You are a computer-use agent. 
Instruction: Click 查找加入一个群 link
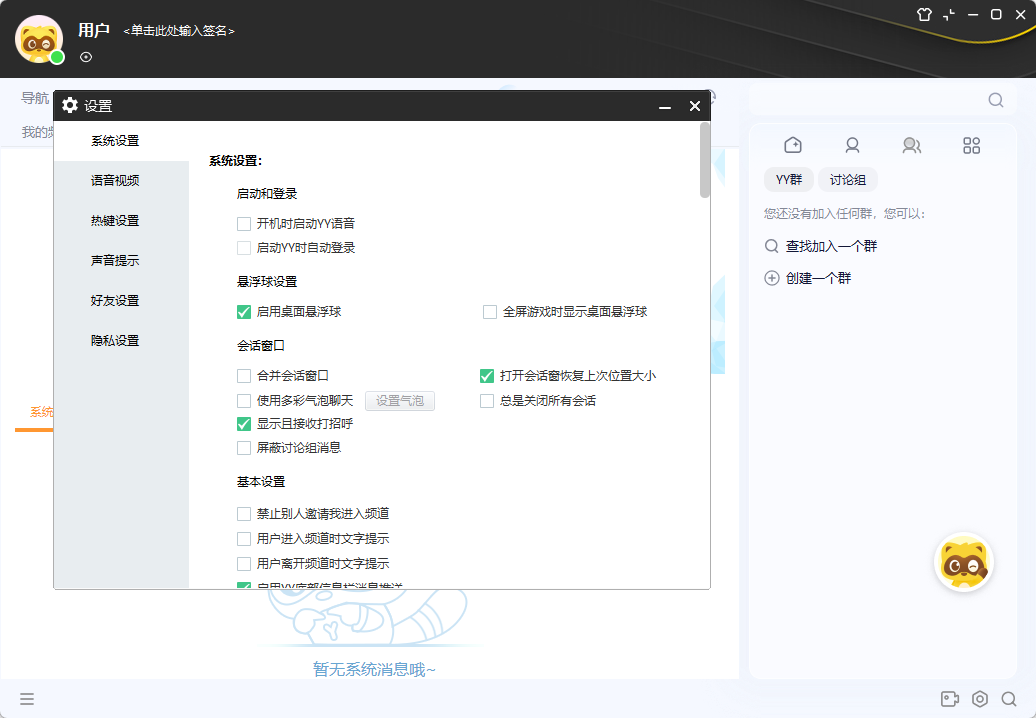831,246
